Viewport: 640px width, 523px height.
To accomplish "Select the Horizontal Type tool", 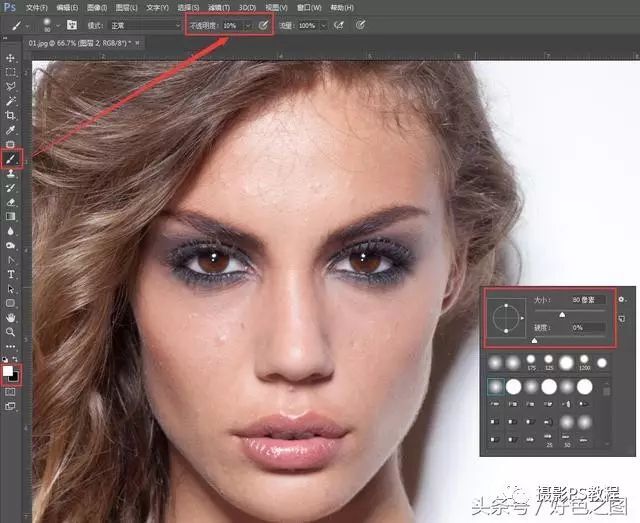I will (x=11, y=273).
